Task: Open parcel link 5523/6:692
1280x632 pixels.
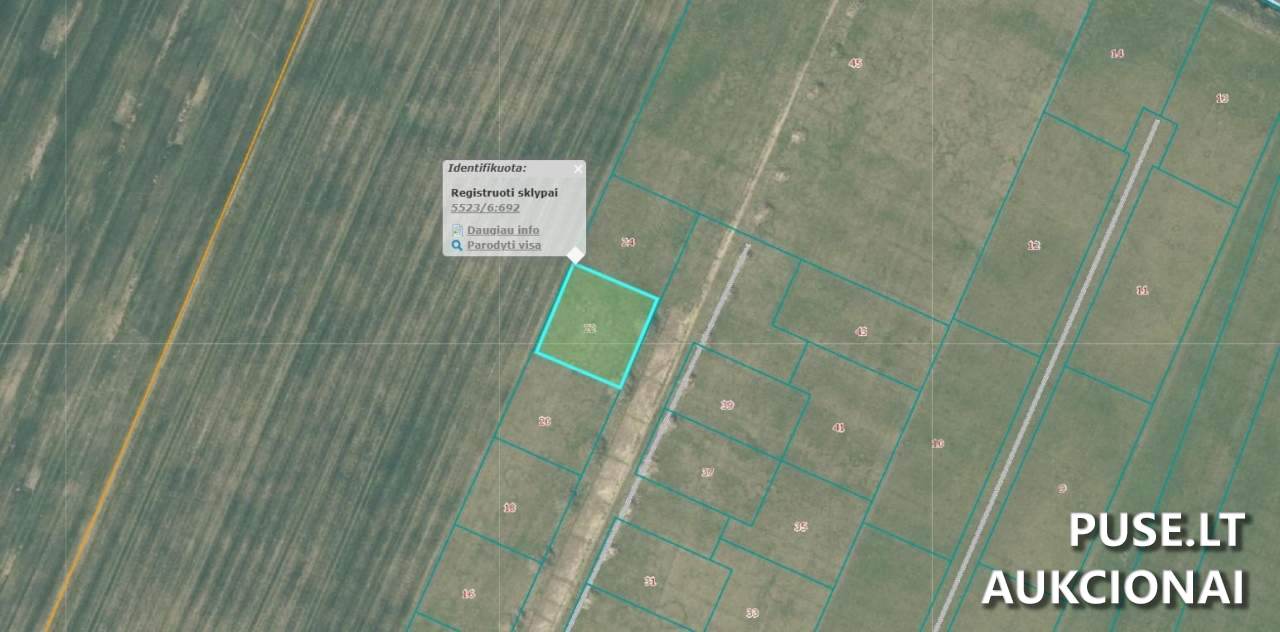Action: pos(485,208)
